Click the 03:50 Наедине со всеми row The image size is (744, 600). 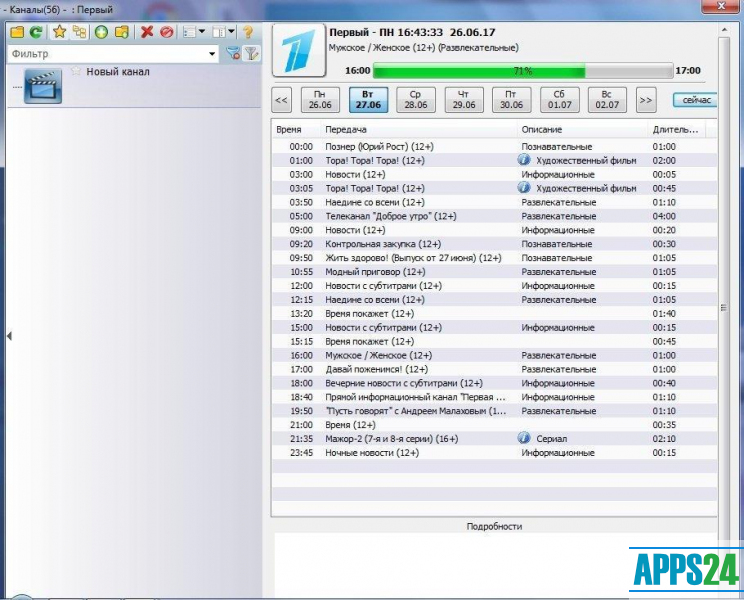click(x=494, y=202)
